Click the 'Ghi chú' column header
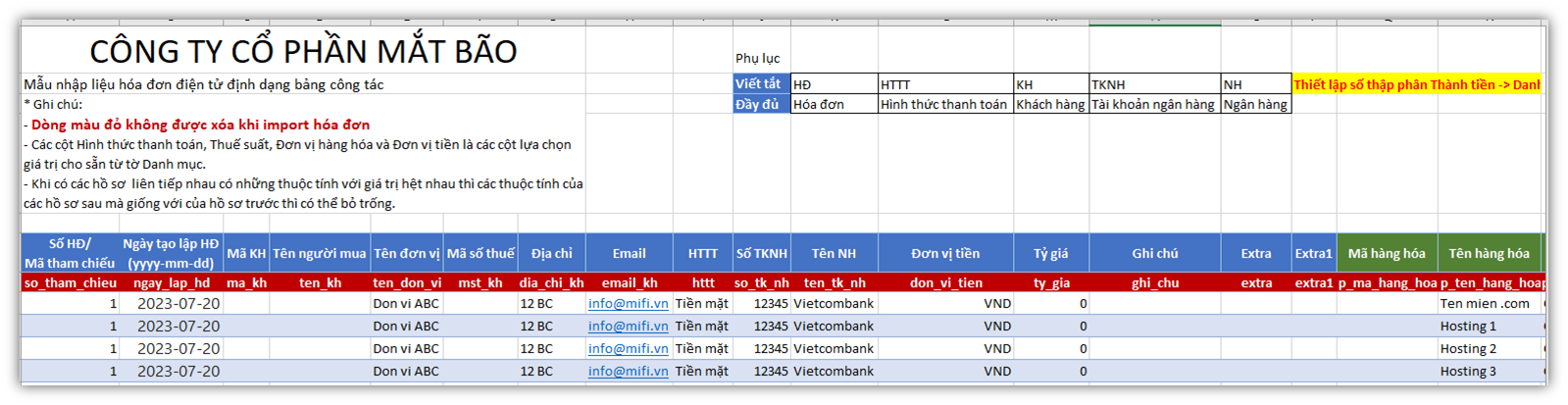1568x405 pixels. (x=1154, y=253)
